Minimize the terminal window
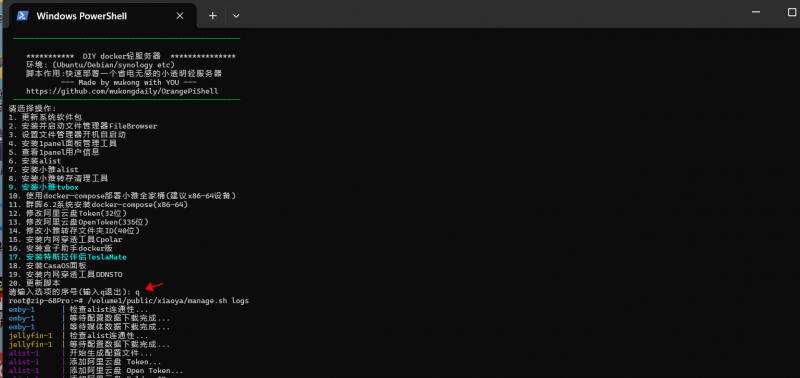The height and width of the screenshot is (378, 800). [x=756, y=12]
